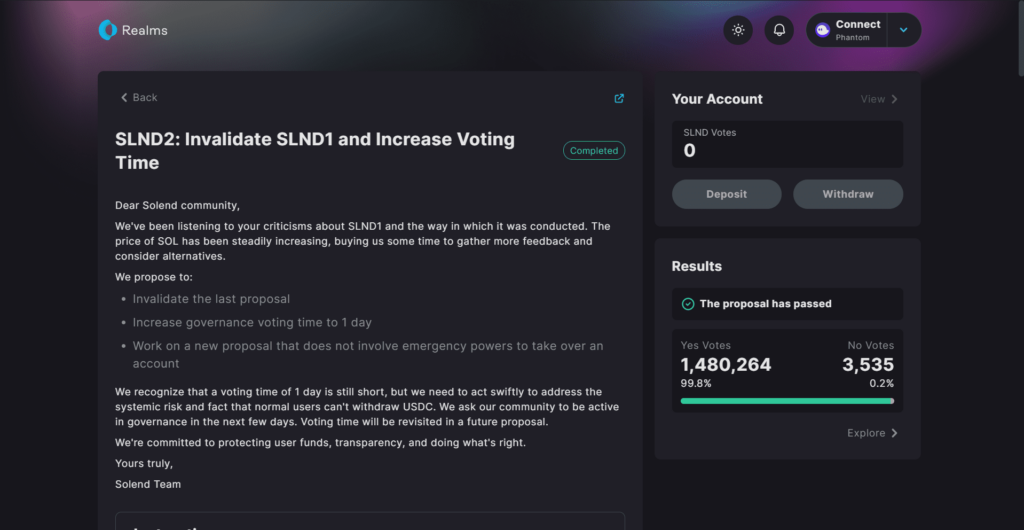The height and width of the screenshot is (530, 1024).
Task: Click the Realms logo icon
Action: 108,30
